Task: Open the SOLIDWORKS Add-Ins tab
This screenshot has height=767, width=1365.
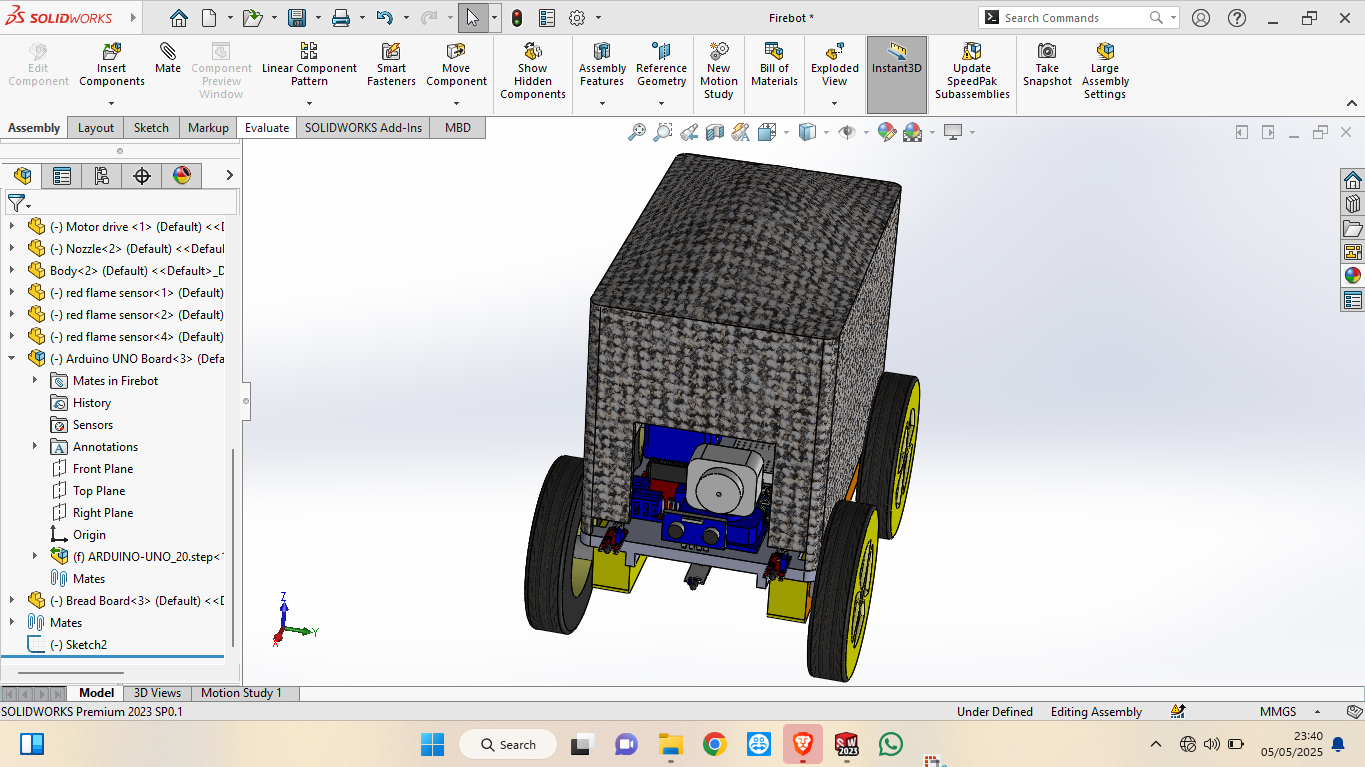Action: (x=363, y=128)
